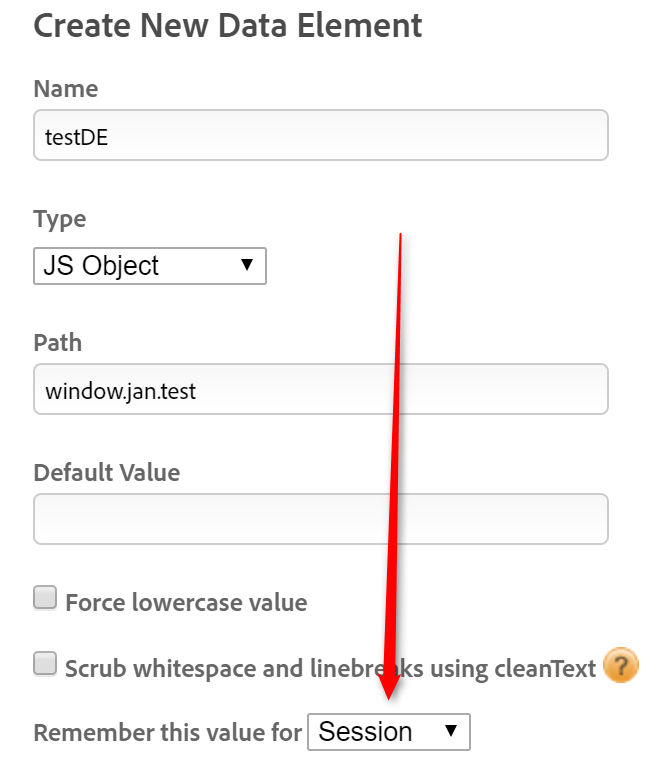Click the Name label above the first field
Screen dimensions: 663x760
tap(66, 89)
